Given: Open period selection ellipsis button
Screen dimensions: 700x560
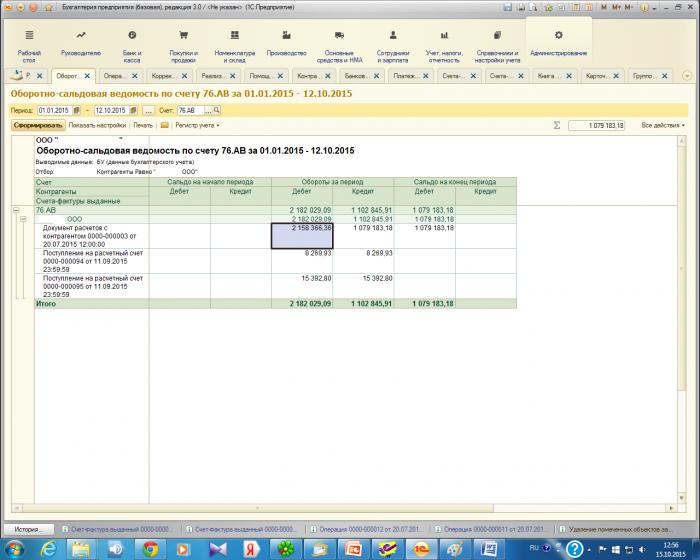Looking at the screenshot, I should click(148, 110).
